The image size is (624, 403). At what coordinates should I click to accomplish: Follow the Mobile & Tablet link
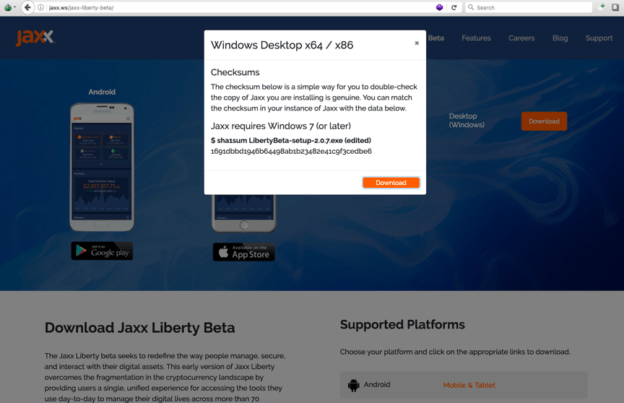[x=469, y=385]
